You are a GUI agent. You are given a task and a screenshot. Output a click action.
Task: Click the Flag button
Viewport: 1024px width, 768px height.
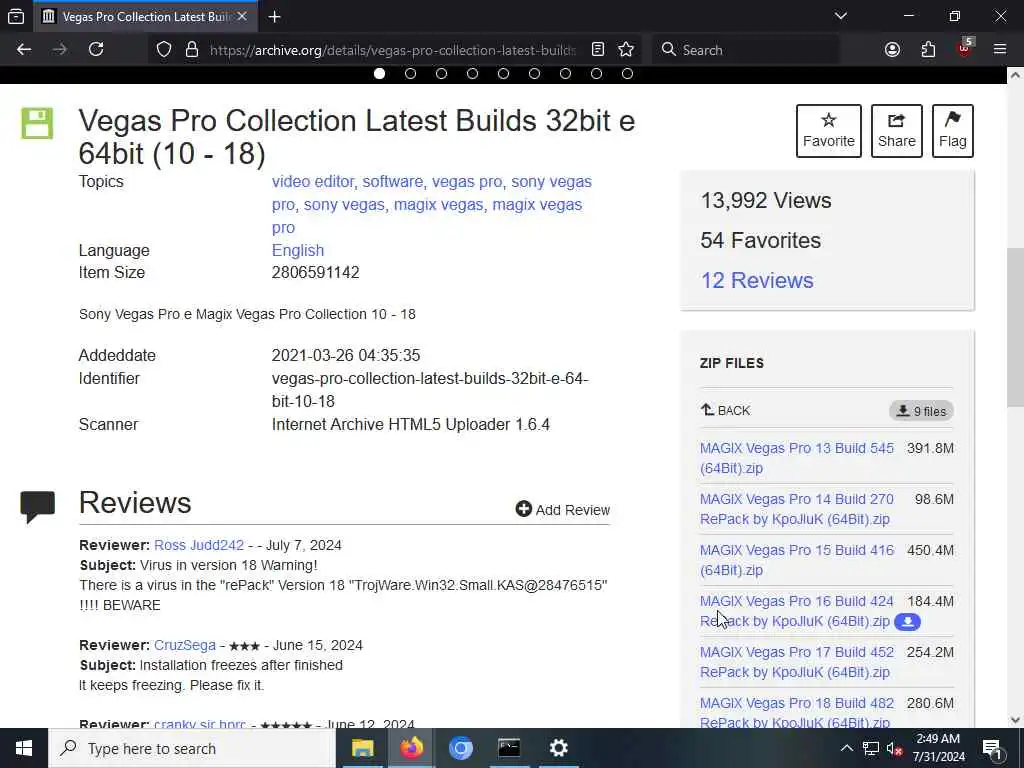[953, 131]
